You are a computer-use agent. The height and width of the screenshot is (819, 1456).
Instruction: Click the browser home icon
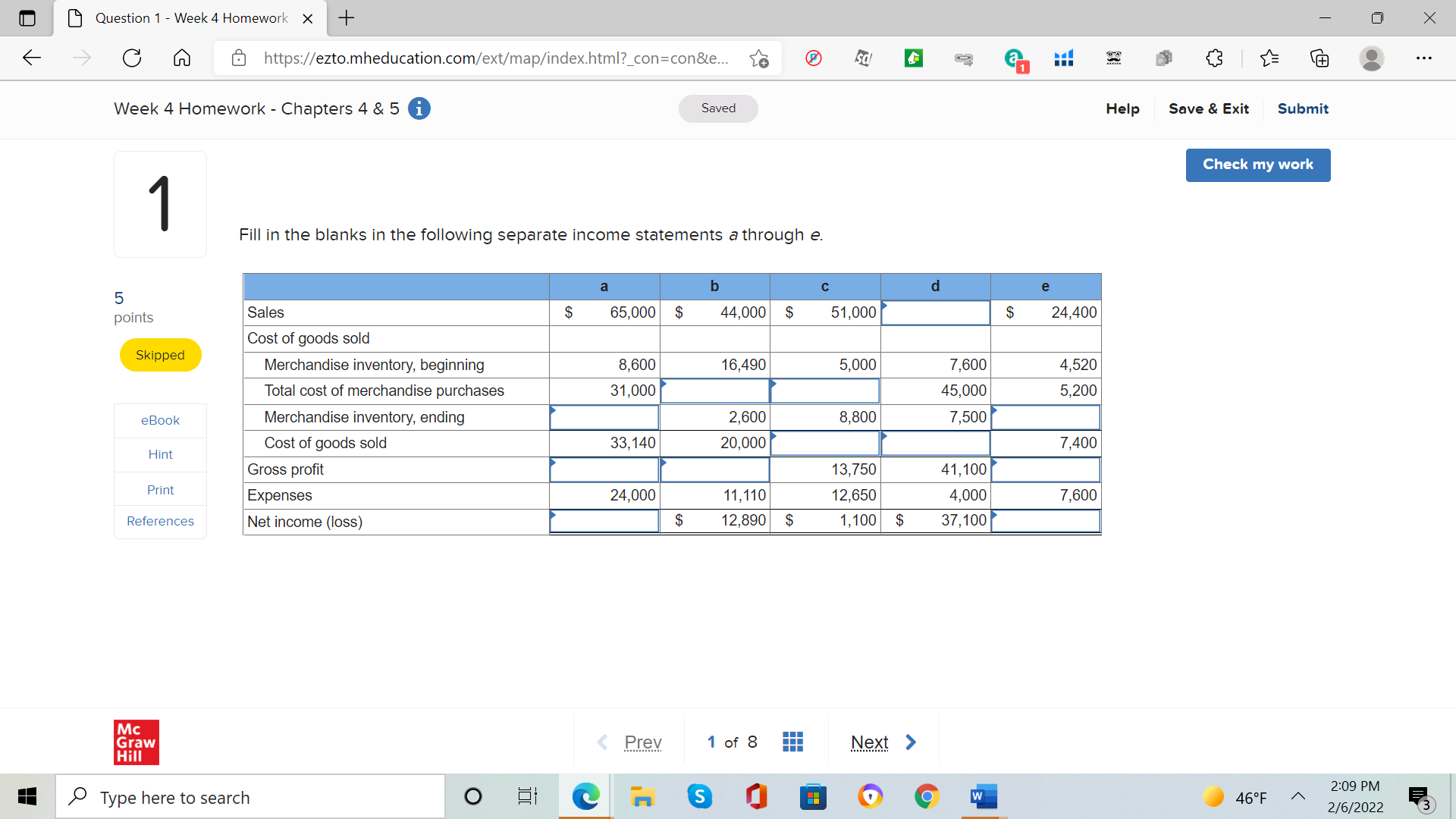182,58
